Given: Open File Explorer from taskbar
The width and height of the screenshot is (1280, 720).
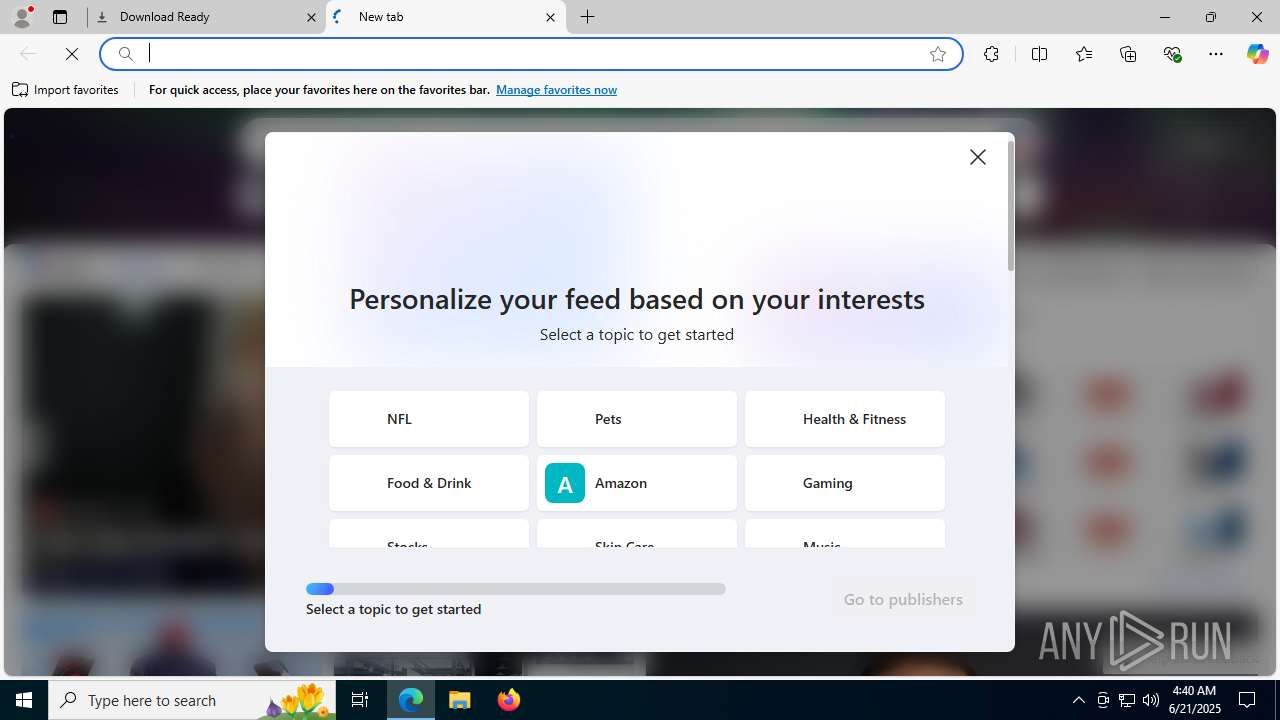Looking at the screenshot, I should [460, 700].
